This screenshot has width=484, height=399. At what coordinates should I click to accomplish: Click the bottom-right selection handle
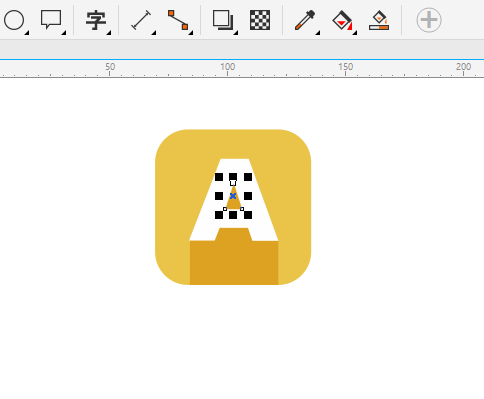[248, 215]
